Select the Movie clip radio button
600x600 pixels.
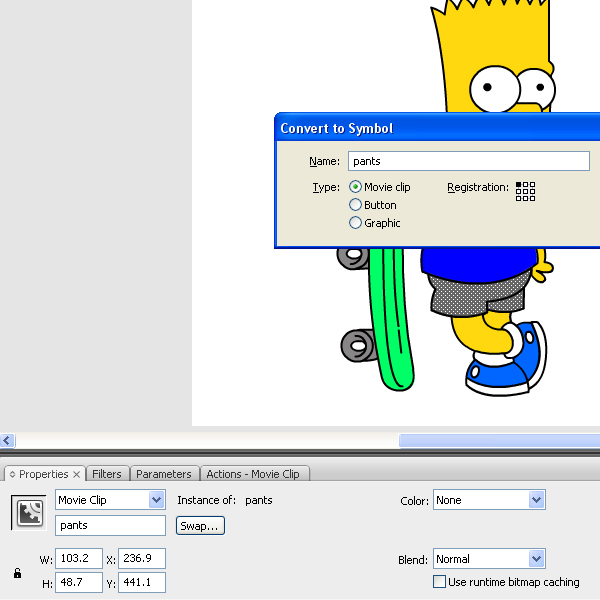(x=355, y=187)
